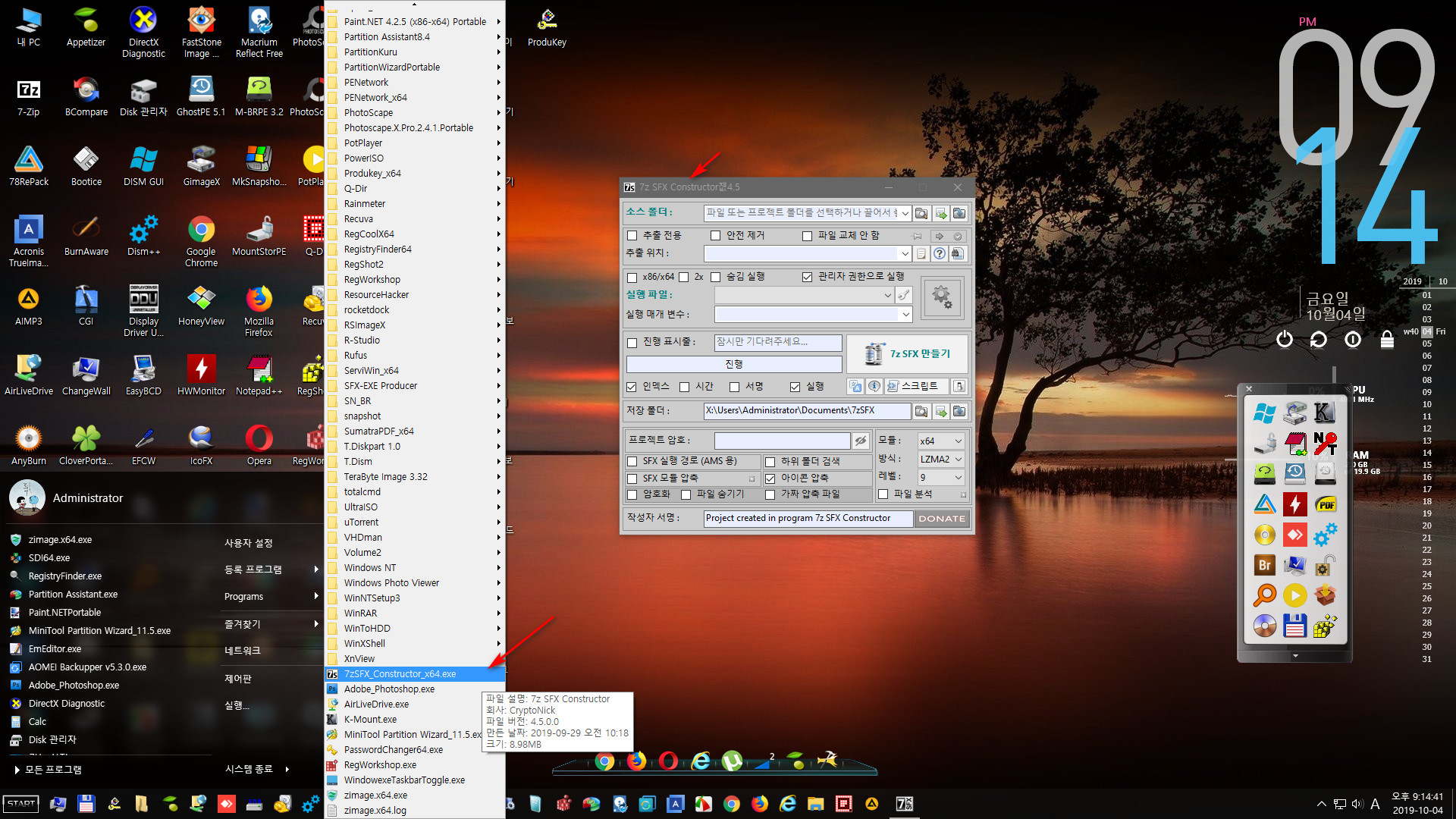Open the WinRAR folder menu entry
The width and height of the screenshot is (1456, 819).
point(414,613)
